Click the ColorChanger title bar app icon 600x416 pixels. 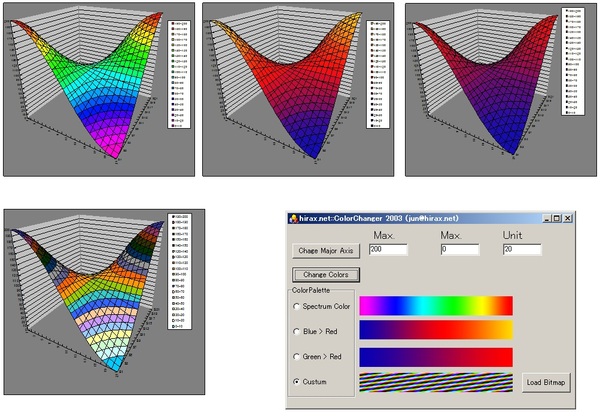[x=293, y=218]
